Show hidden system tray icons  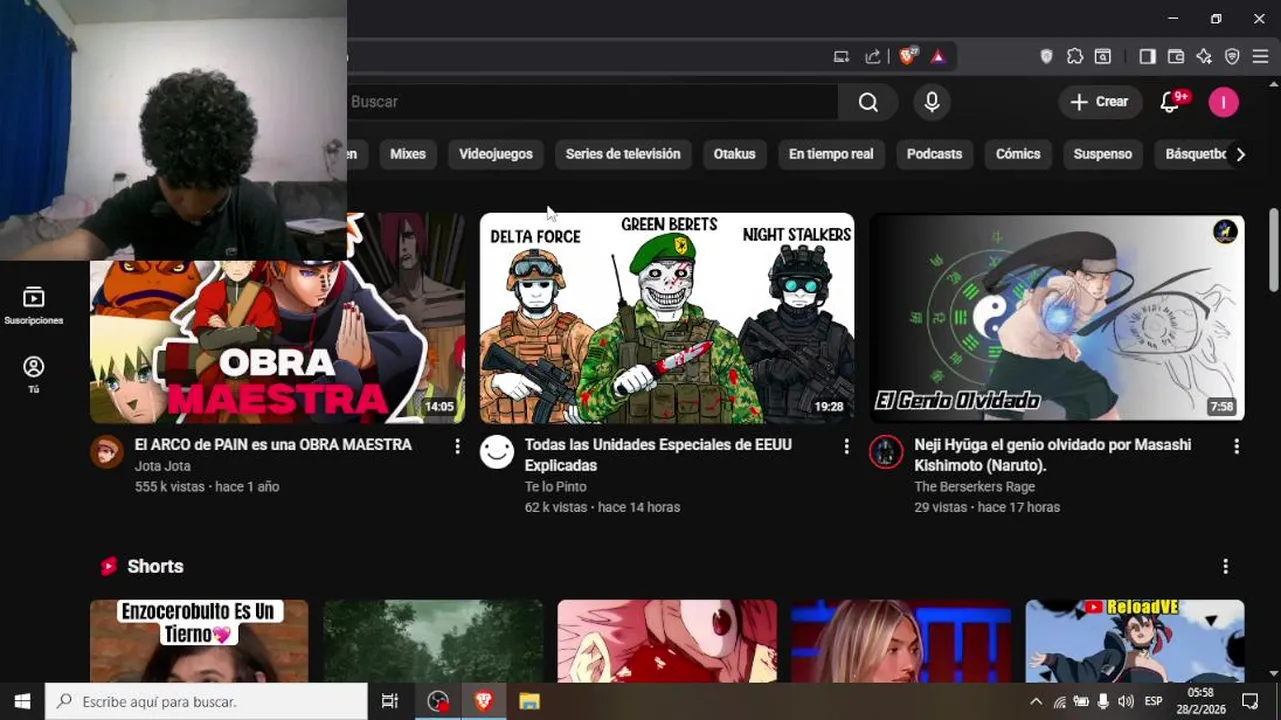[1036, 702]
